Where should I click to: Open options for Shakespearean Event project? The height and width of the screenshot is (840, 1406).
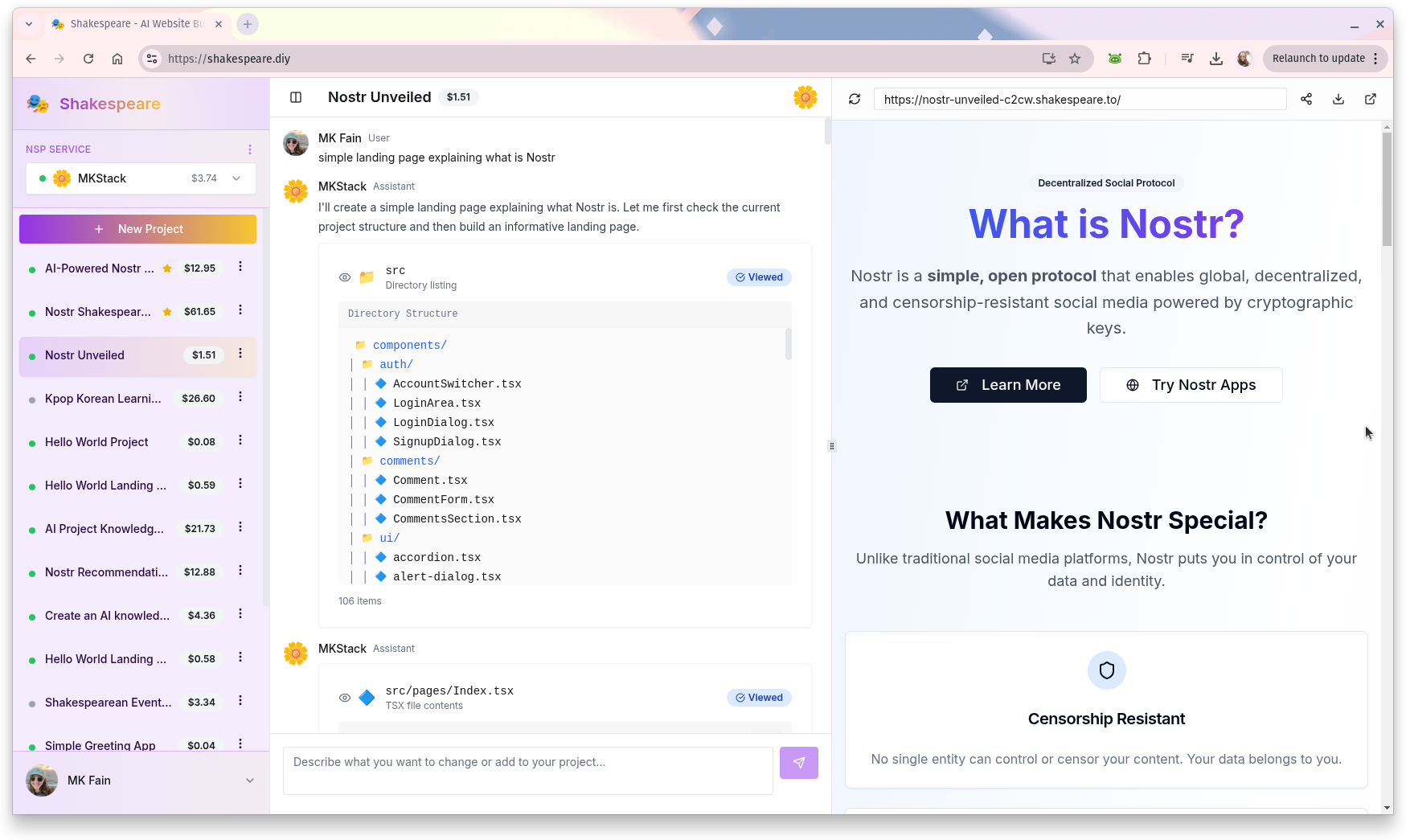240,701
